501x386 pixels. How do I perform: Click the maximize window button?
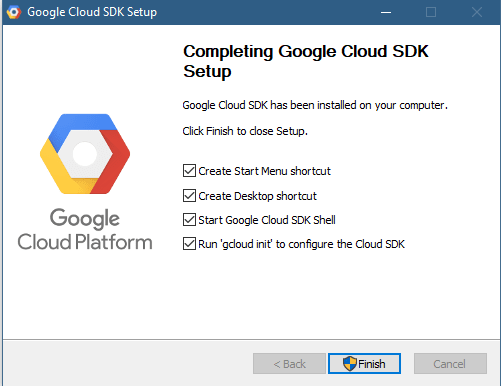(x=431, y=12)
